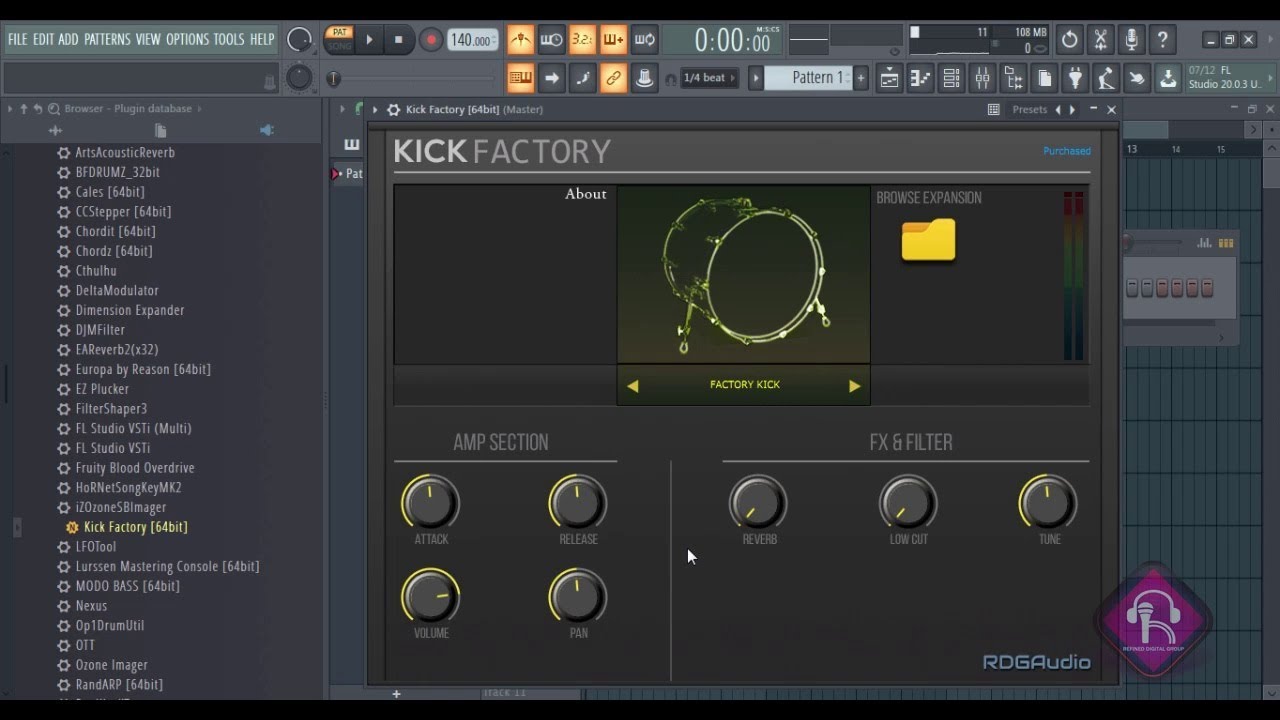The width and height of the screenshot is (1280, 720).
Task: Select Nexus in plugin database
Action: (x=91, y=606)
